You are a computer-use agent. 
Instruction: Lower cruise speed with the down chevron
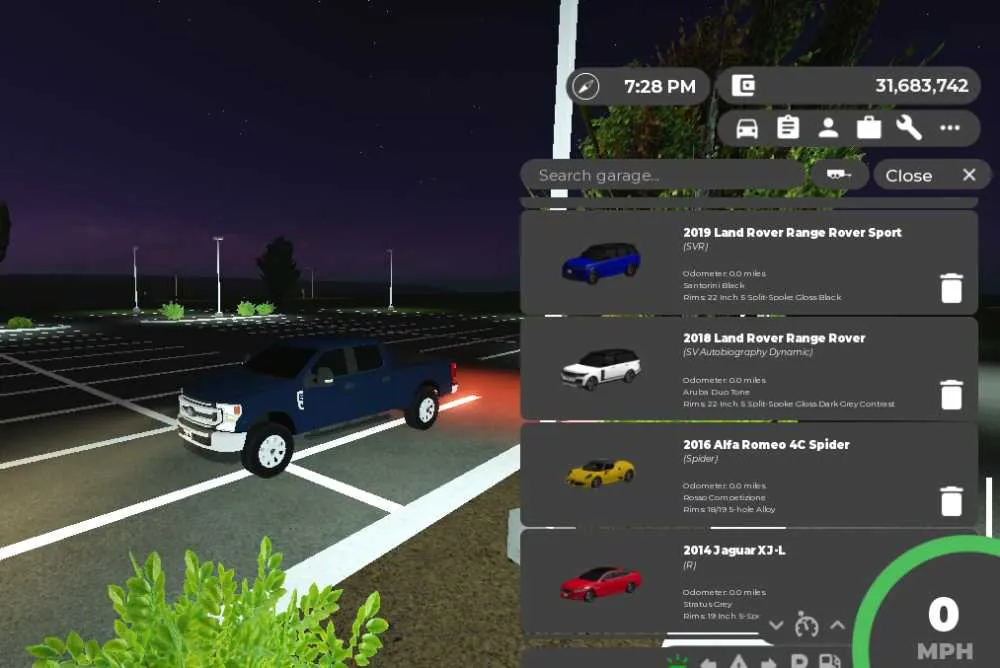tap(776, 625)
